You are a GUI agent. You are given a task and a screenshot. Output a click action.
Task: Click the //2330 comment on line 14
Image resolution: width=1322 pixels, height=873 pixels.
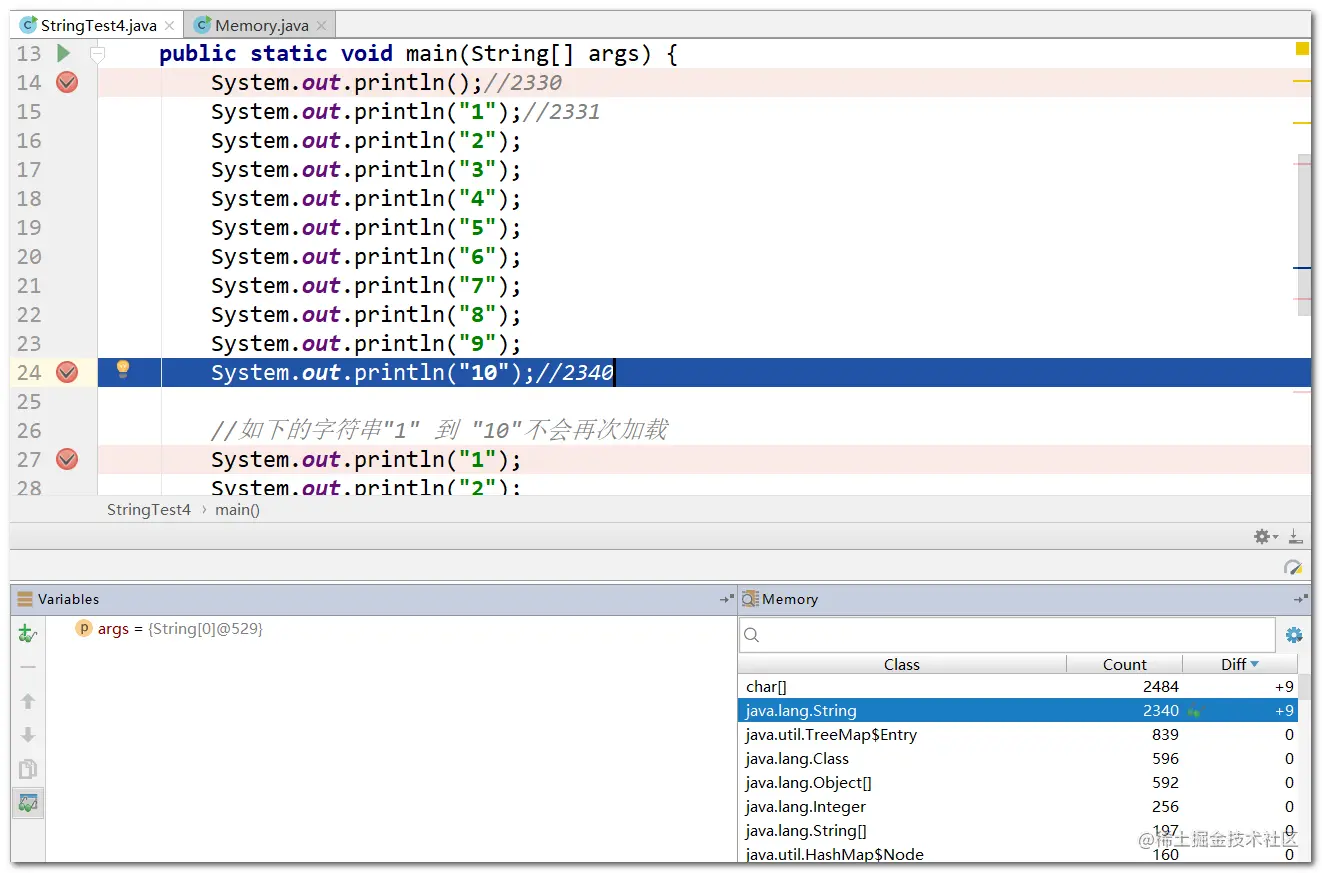pyautogui.click(x=523, y=83)
